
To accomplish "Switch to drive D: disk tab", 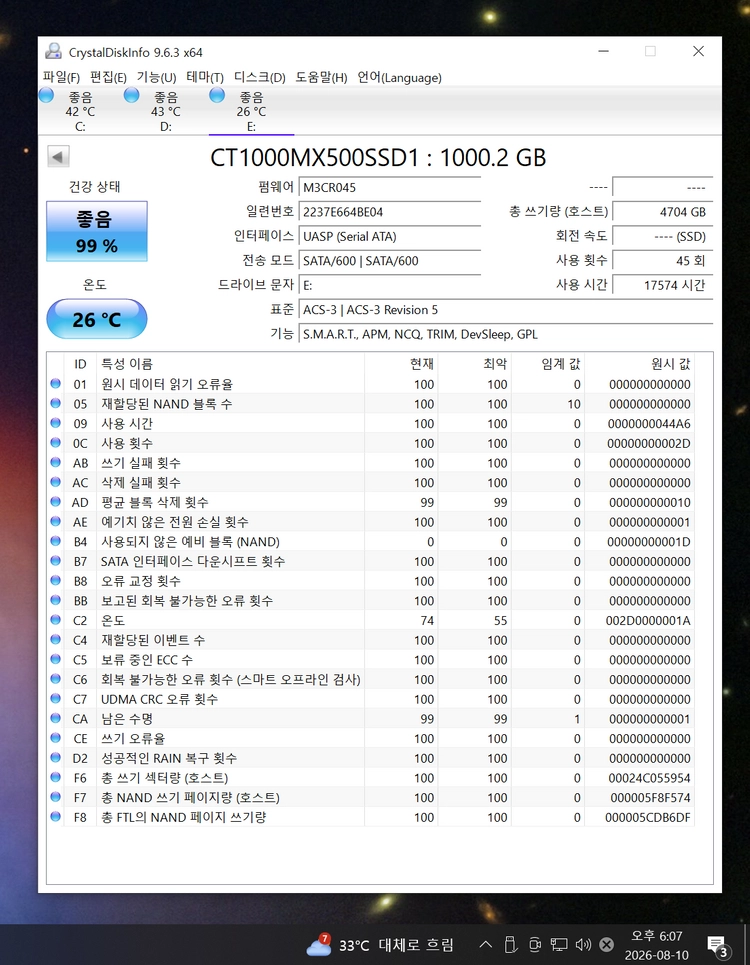I will [166, 111].
